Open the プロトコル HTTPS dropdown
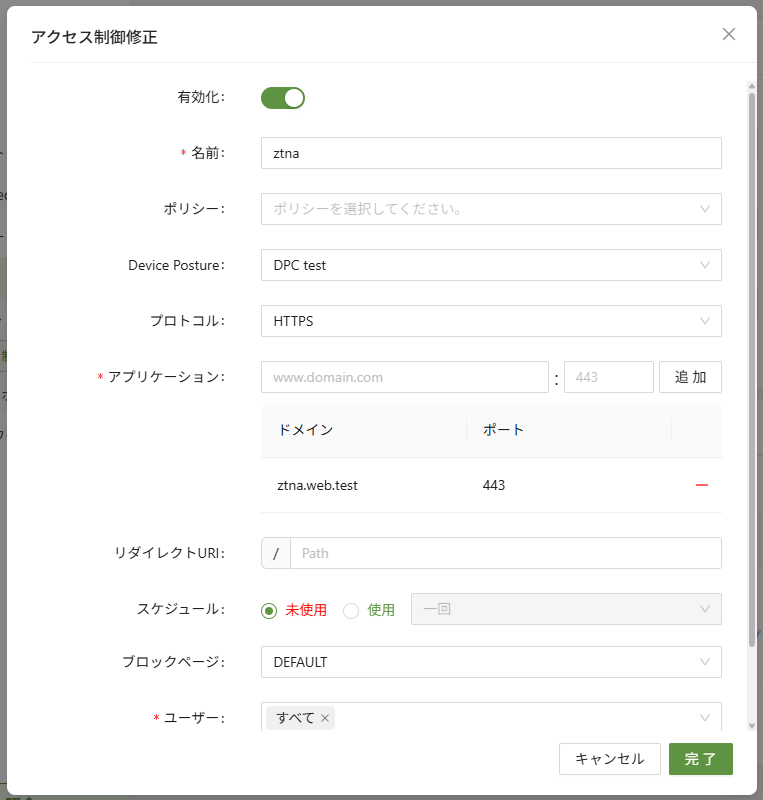The height and width of the screenshot is (800, 763). coord(490,321)
